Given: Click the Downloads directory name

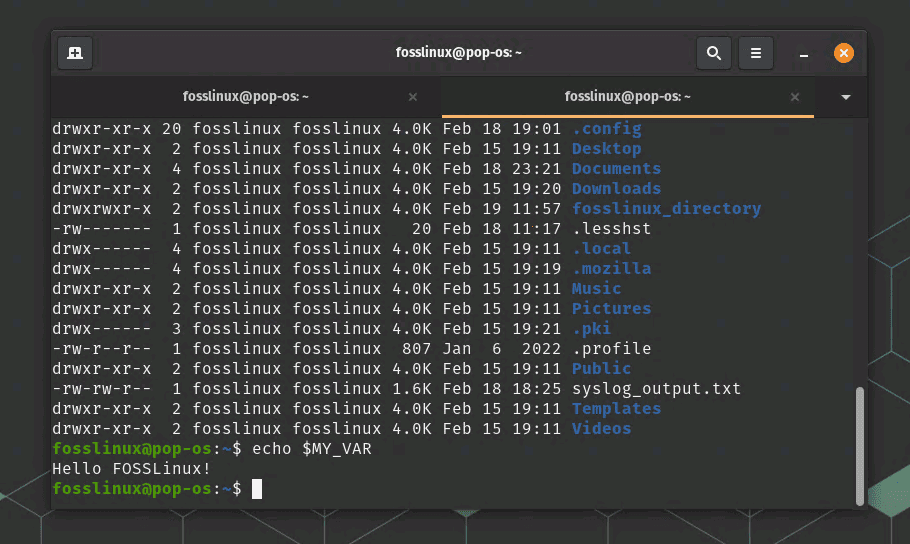Looking at the screenshot, I should [616, 189].
